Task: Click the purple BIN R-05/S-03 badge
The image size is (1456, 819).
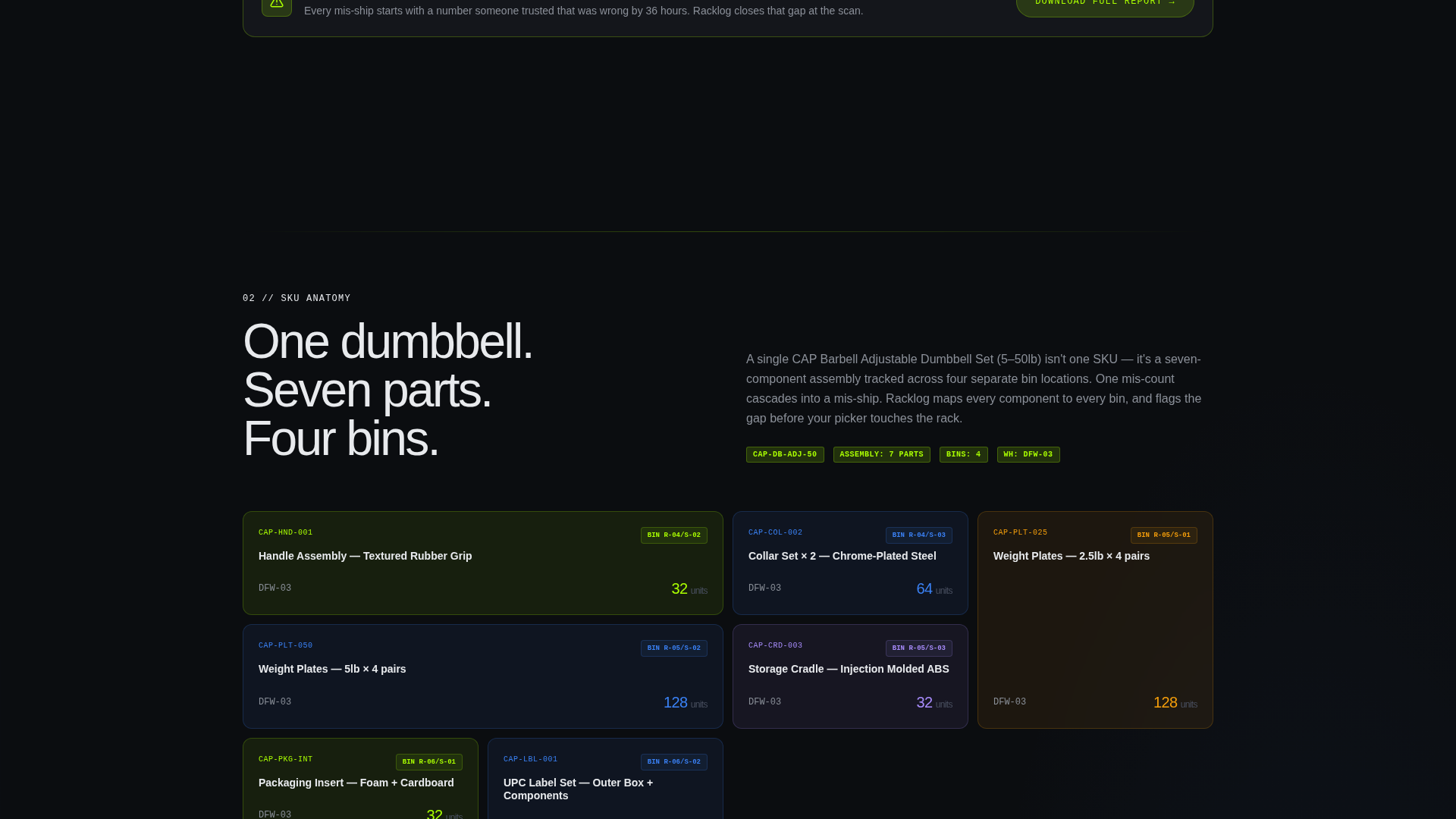Action: tap(919, 648)
